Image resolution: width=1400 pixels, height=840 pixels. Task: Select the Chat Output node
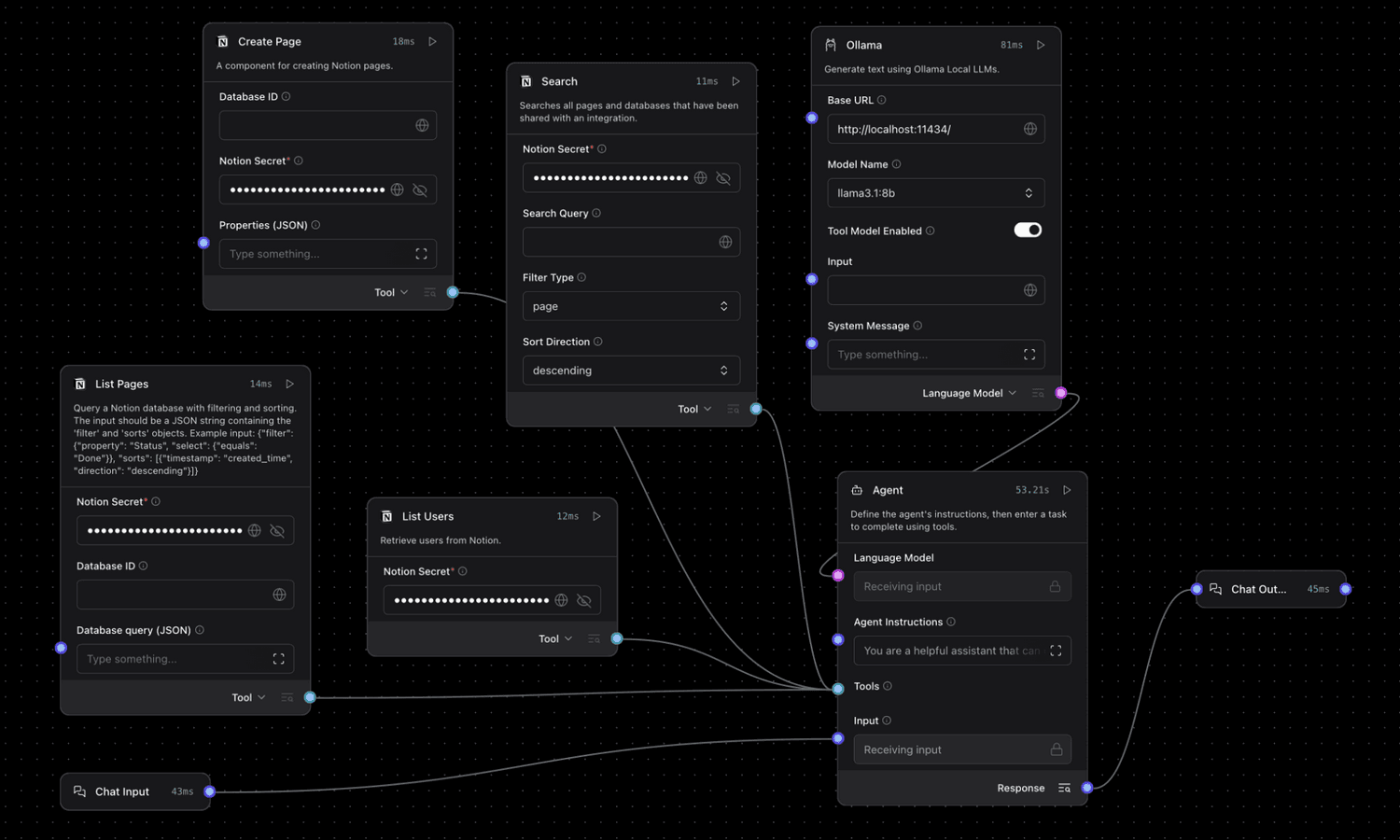(x=1271, y=589)
